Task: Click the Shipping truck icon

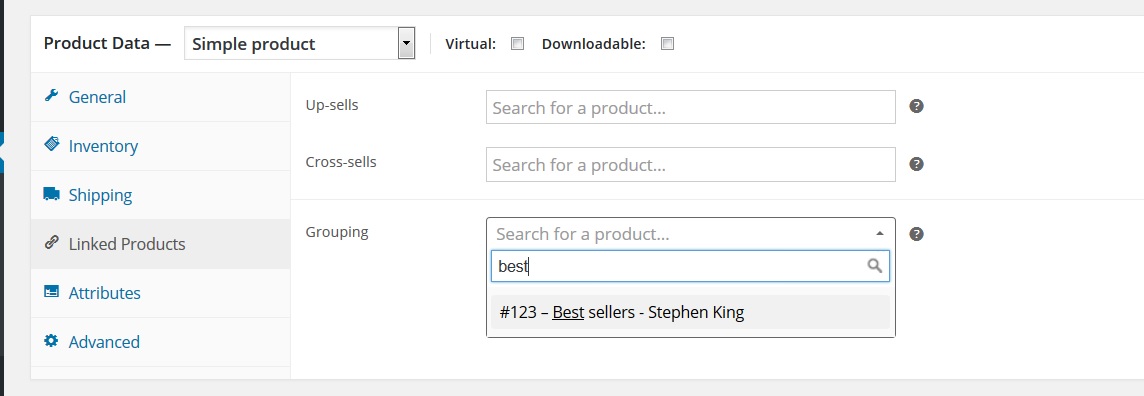Action: [51, 194]
